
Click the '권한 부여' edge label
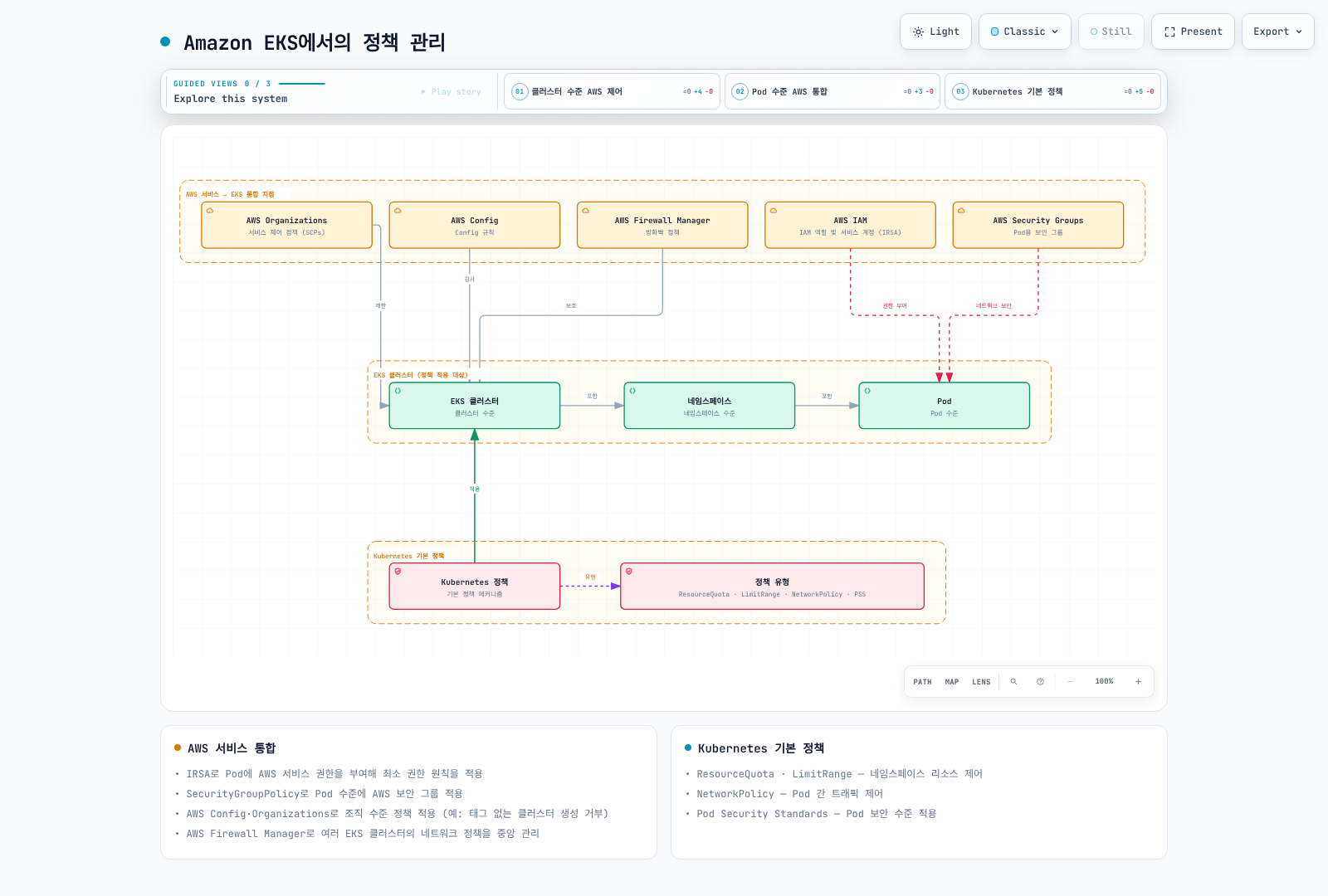coord(895,306)
